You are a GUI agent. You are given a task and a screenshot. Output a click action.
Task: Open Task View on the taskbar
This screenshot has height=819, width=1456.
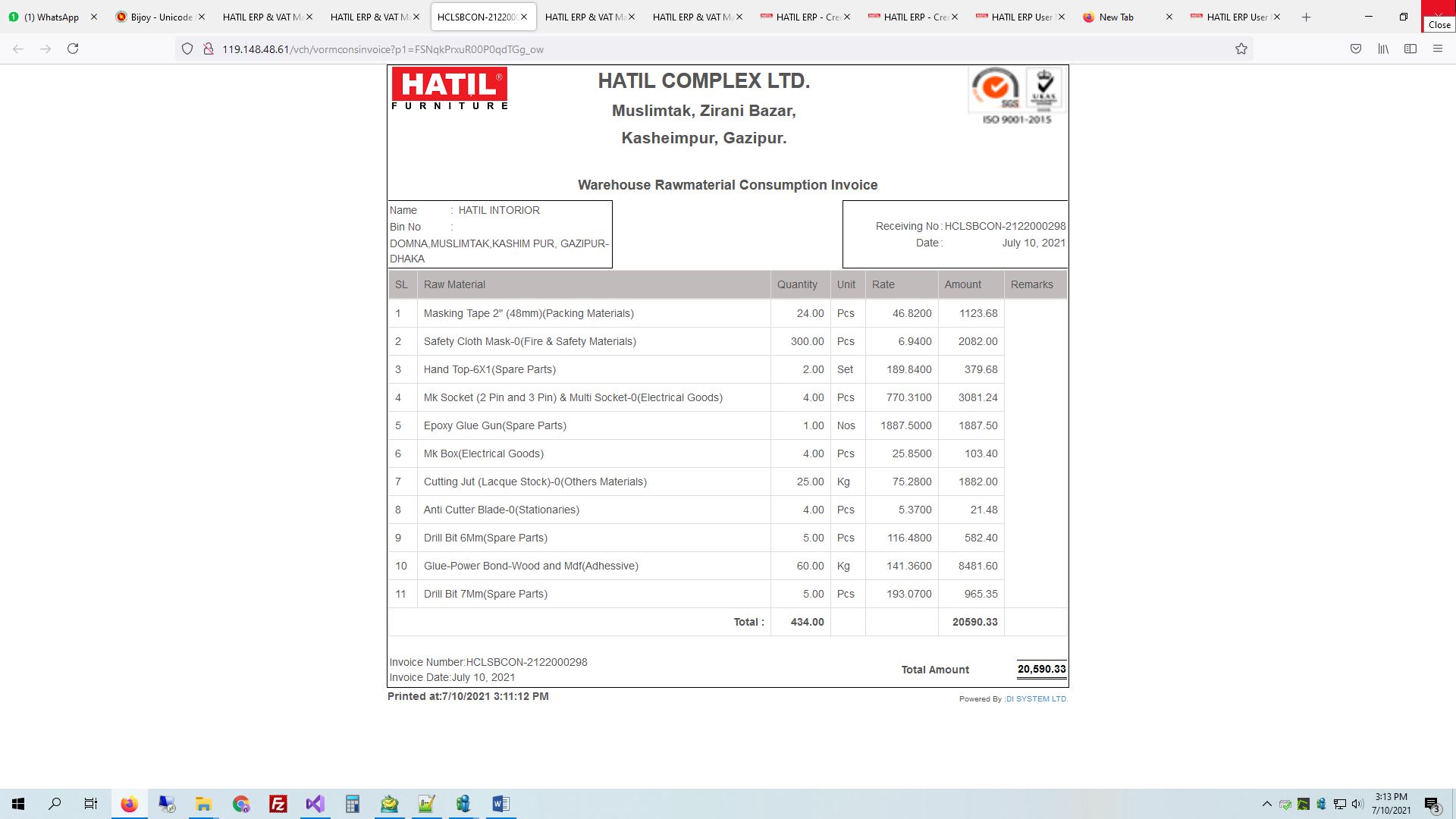[x=91, y=804]
